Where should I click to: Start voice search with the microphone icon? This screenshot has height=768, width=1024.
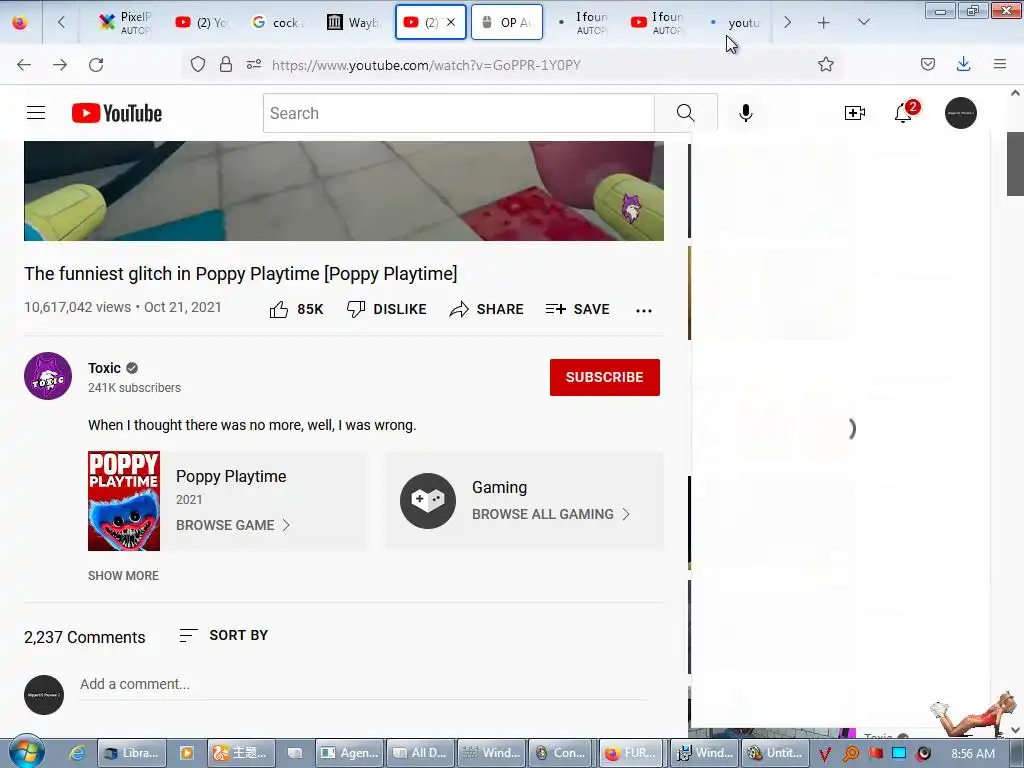coord(745,113)
